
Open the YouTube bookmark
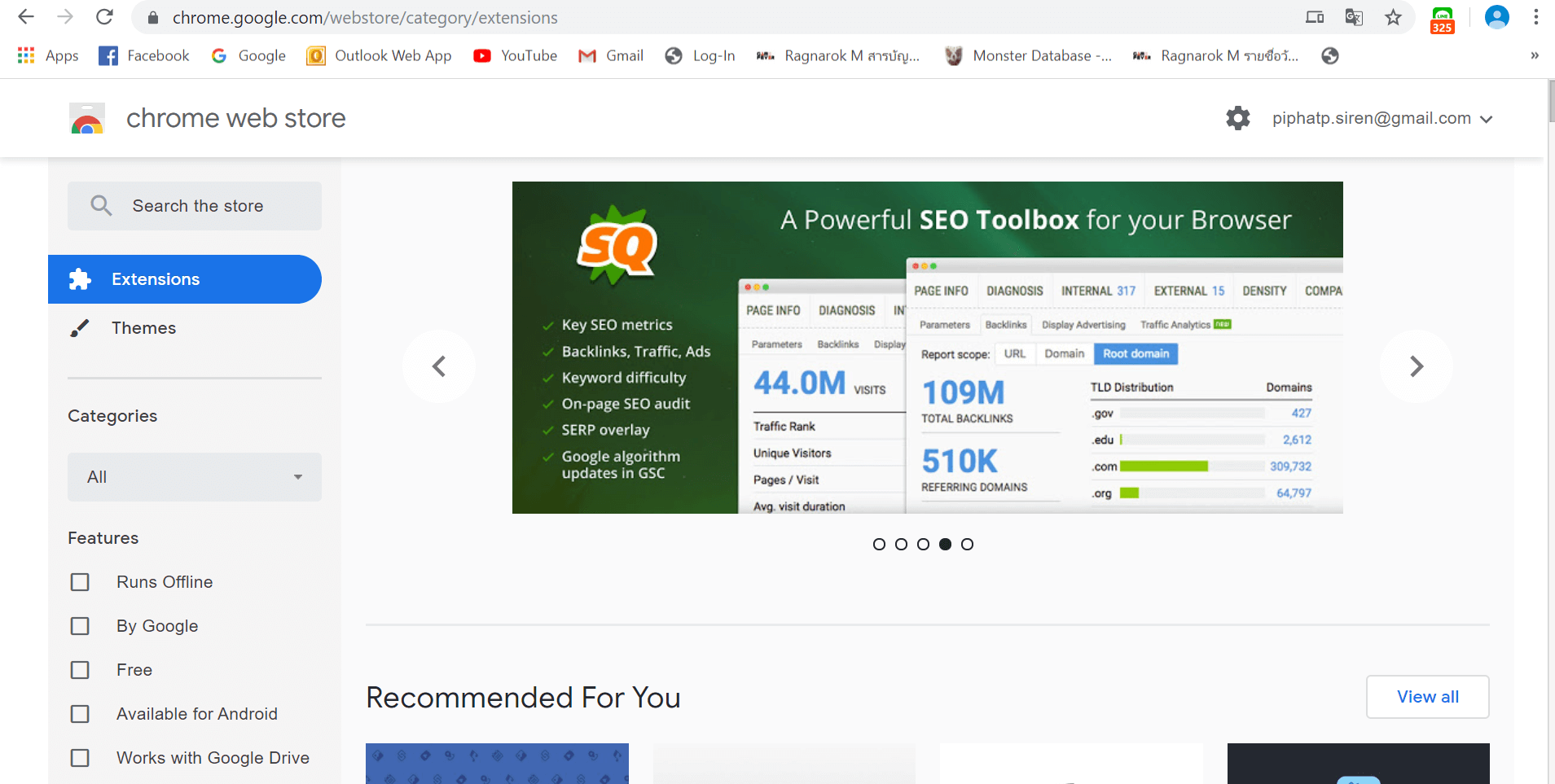[x=516, y=55]
